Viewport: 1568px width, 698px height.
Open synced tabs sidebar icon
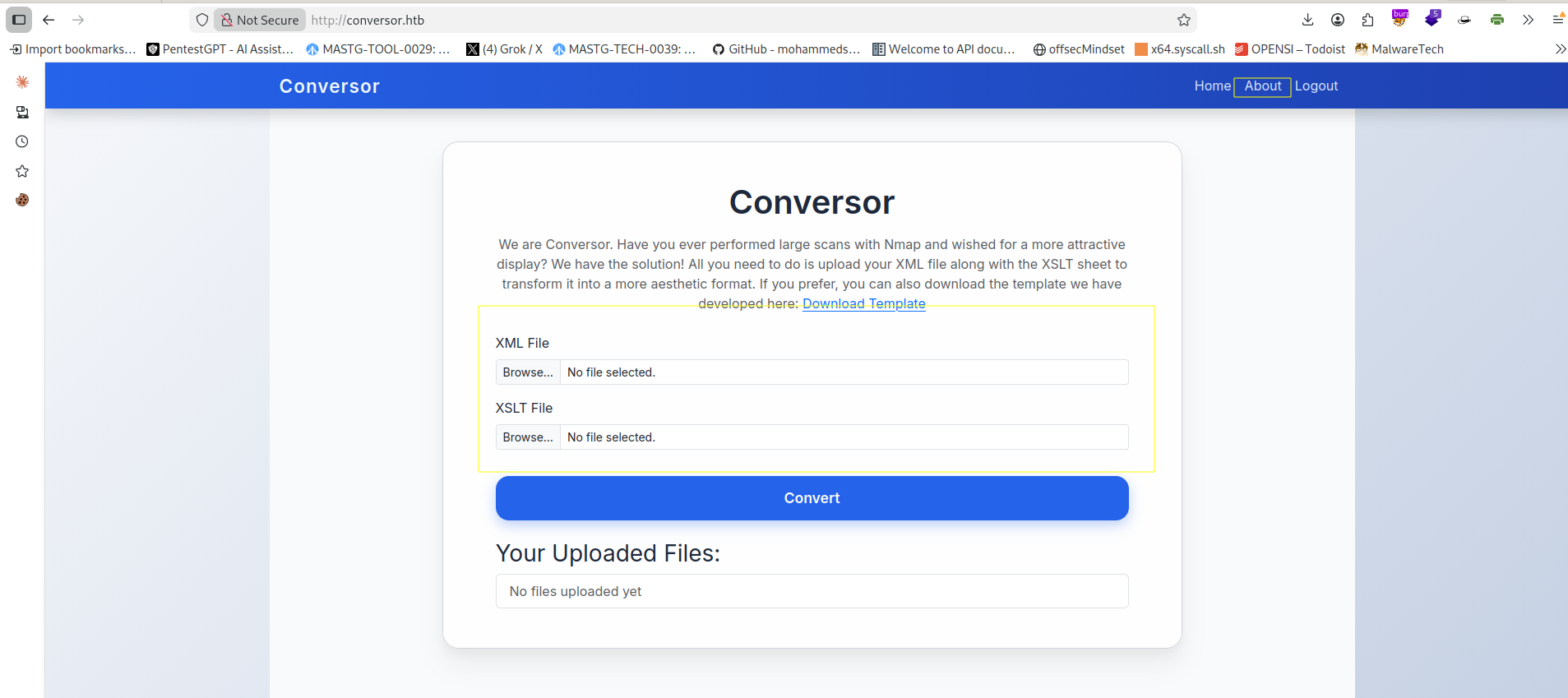[22, 112]
